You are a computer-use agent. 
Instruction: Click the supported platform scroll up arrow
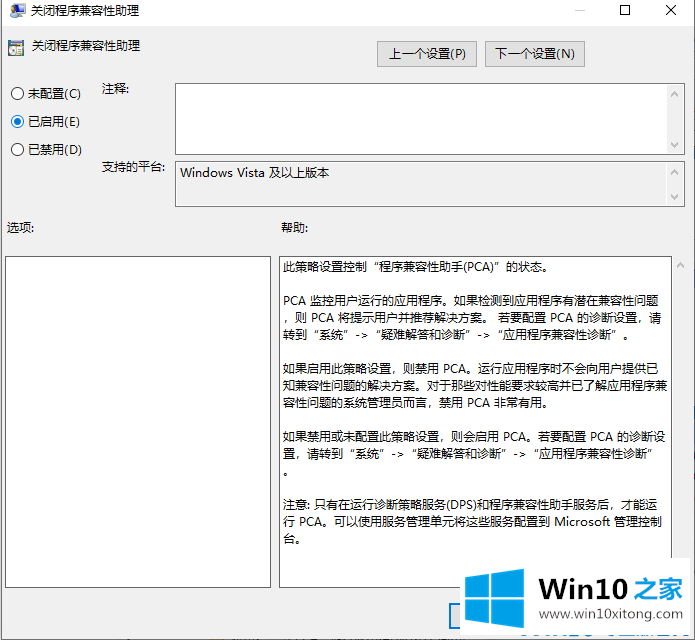coord(675,172)
